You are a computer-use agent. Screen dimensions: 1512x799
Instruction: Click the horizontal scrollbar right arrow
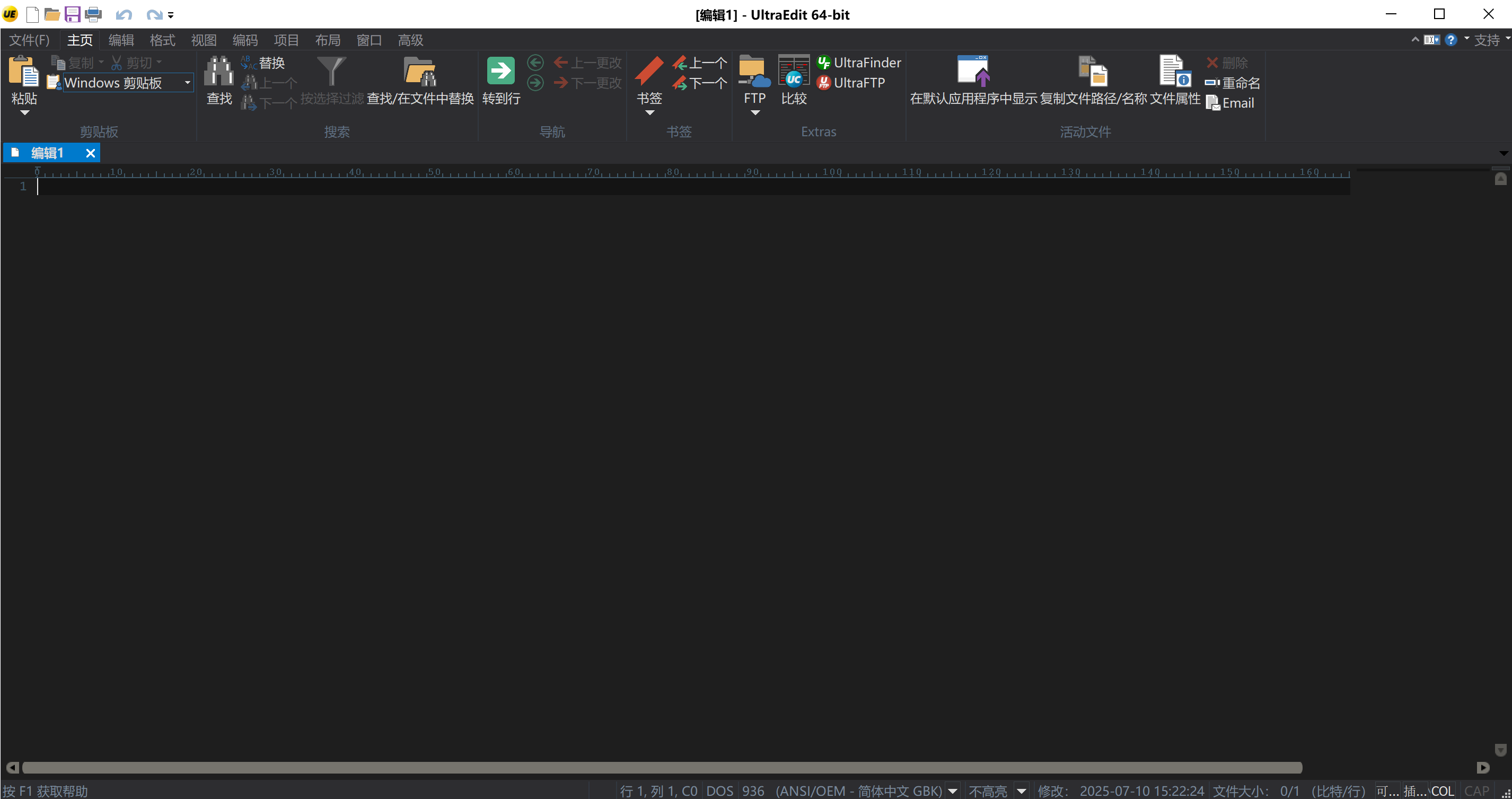[x=1483, y=768]
